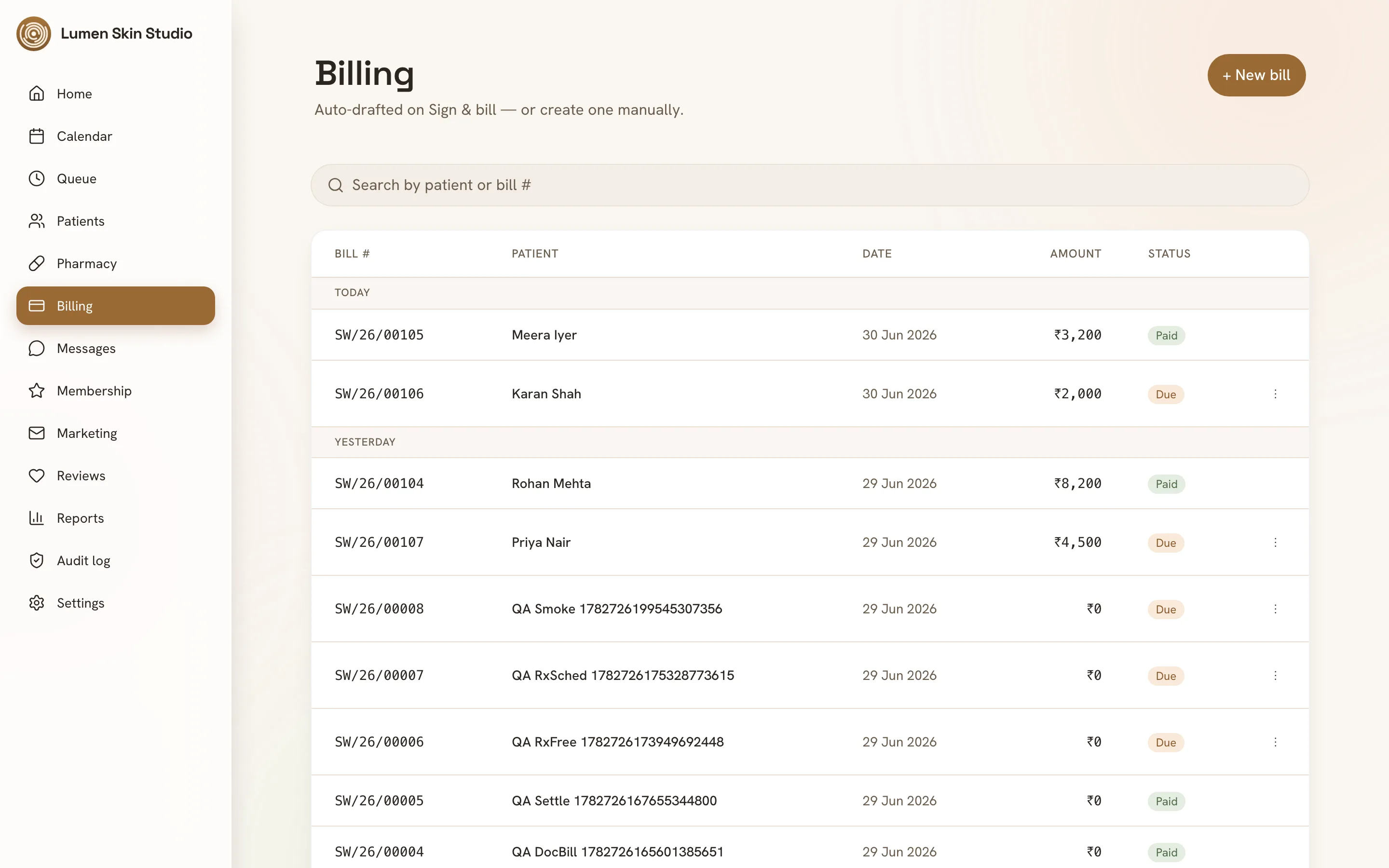Click the amount ₹4,500
Viewport: 1389px width, 868px height.
pyautogui.click(x=1077, y=542)
